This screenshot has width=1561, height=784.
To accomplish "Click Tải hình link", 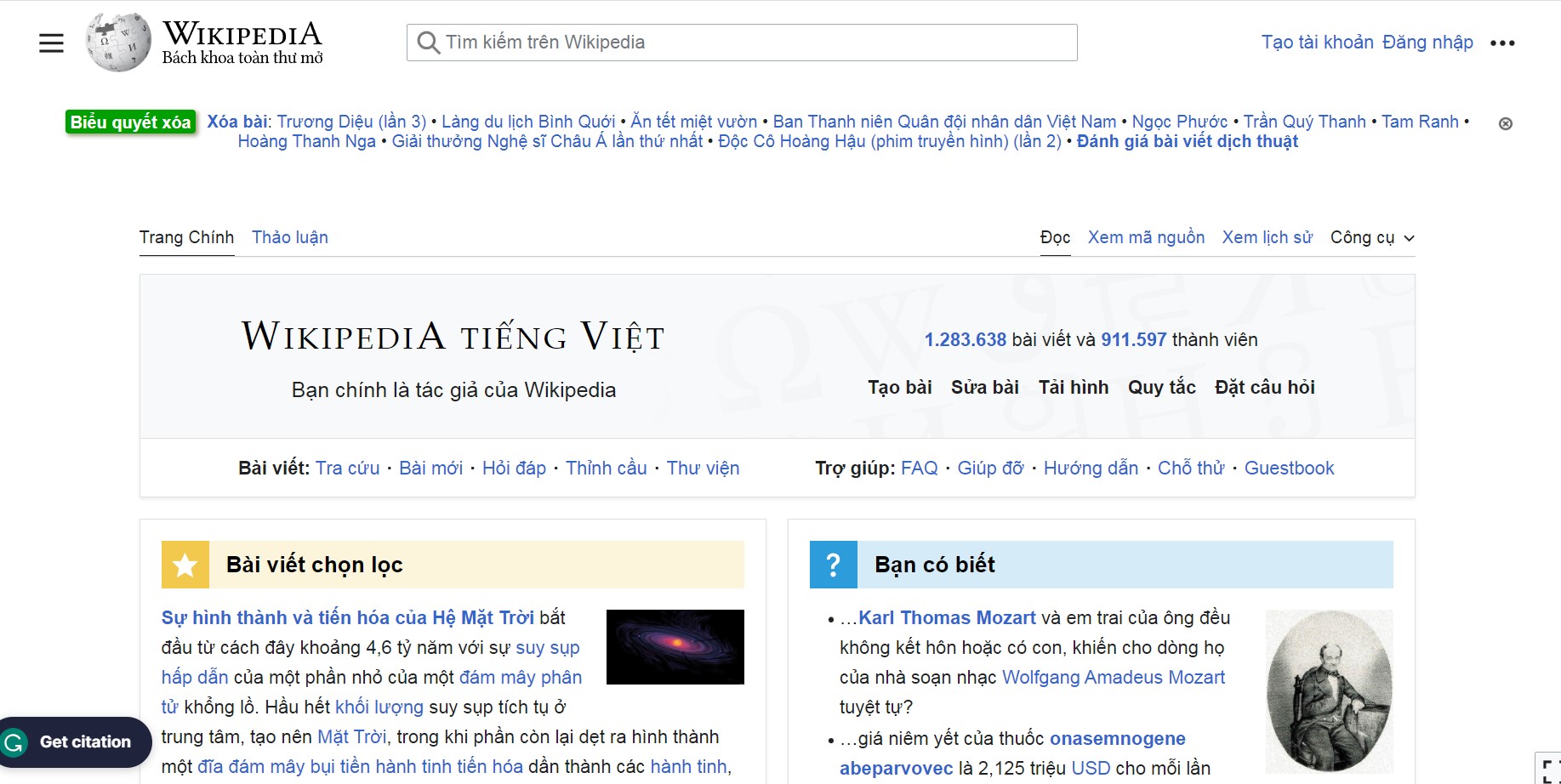I will (x=1074, y=387).
